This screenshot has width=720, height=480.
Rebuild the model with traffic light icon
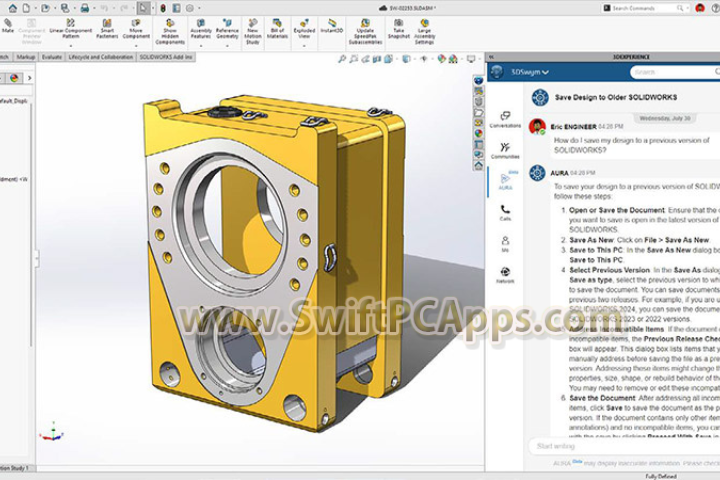tap(163, 8)
